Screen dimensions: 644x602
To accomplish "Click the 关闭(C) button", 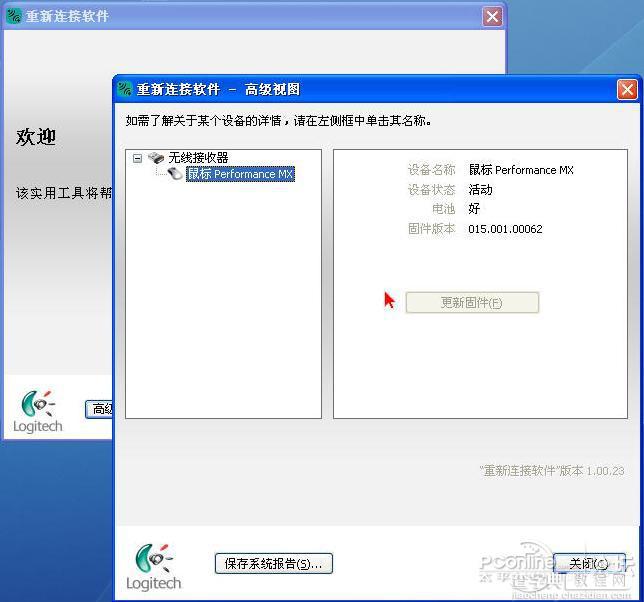I will coord(589,563).
